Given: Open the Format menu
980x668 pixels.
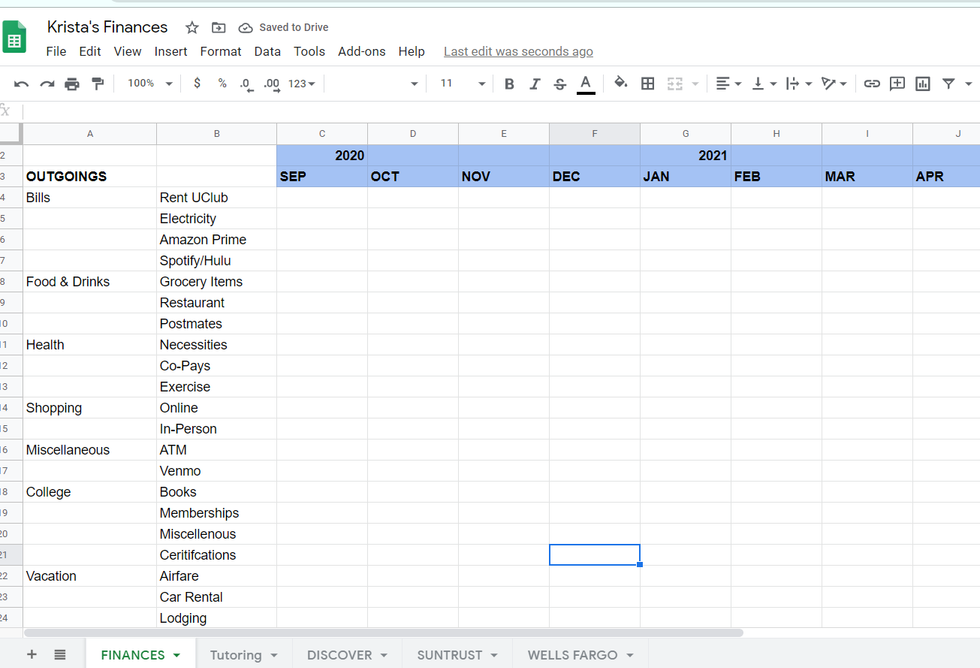Looking at the screenshot, I should coord(220,51).
